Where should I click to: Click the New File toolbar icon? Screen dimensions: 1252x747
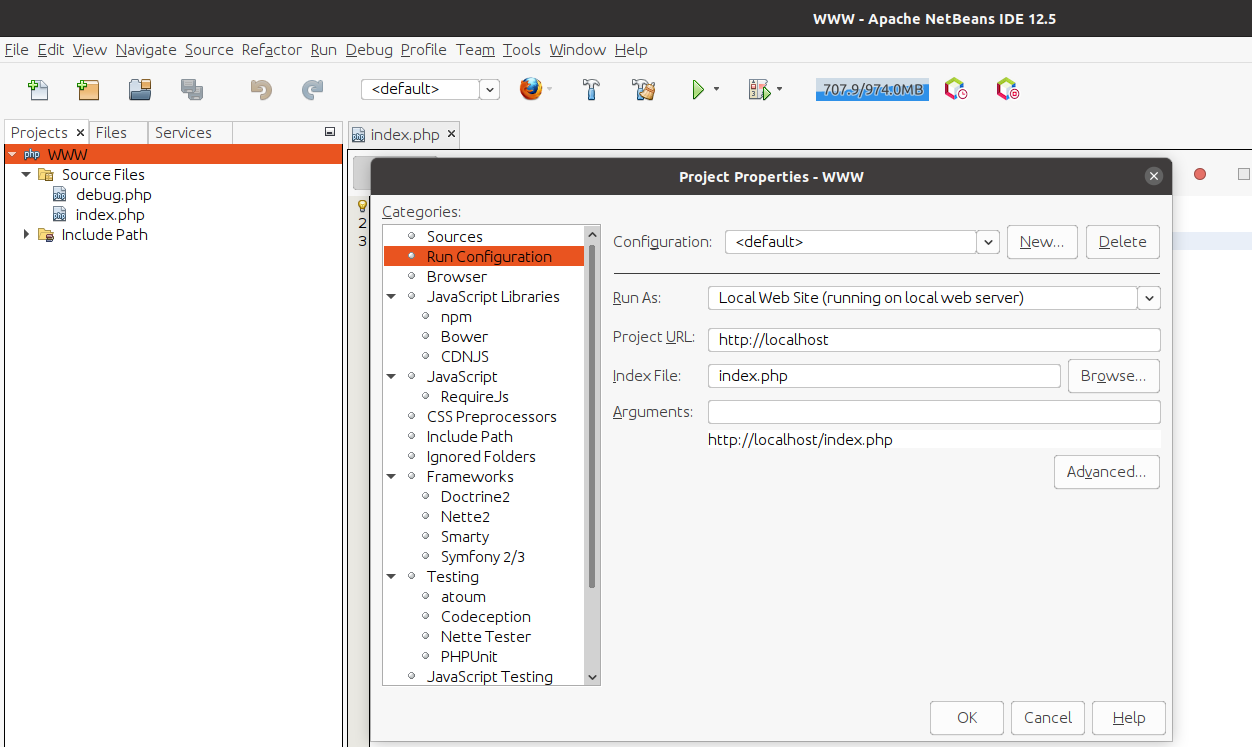[x=38, y=90]
